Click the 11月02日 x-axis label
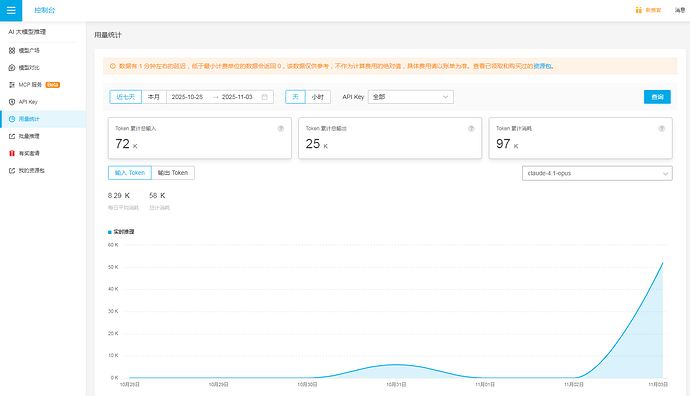Viewport: 690px width, 396px height. [574, 385]
